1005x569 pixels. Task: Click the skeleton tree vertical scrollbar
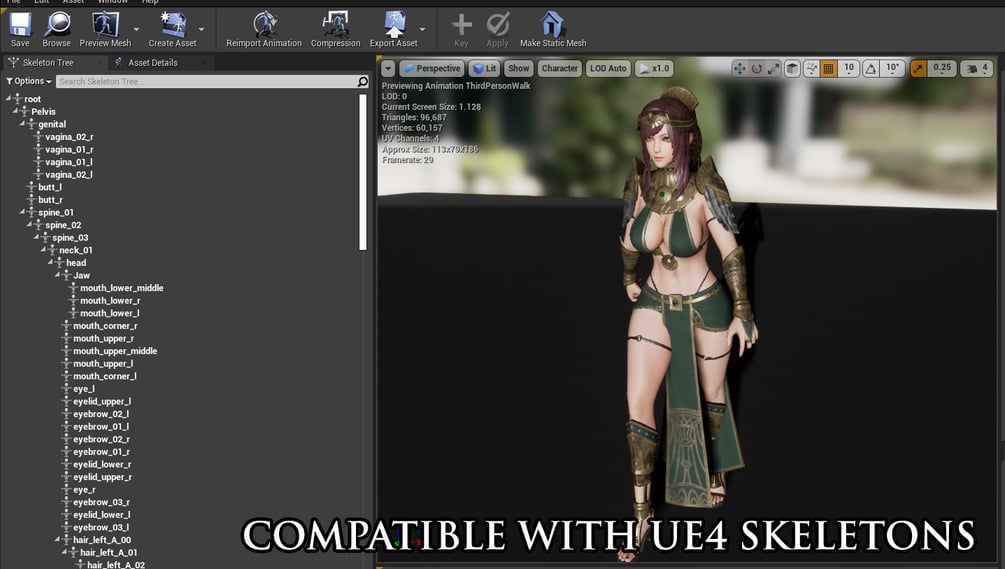[x=363, y=172]
